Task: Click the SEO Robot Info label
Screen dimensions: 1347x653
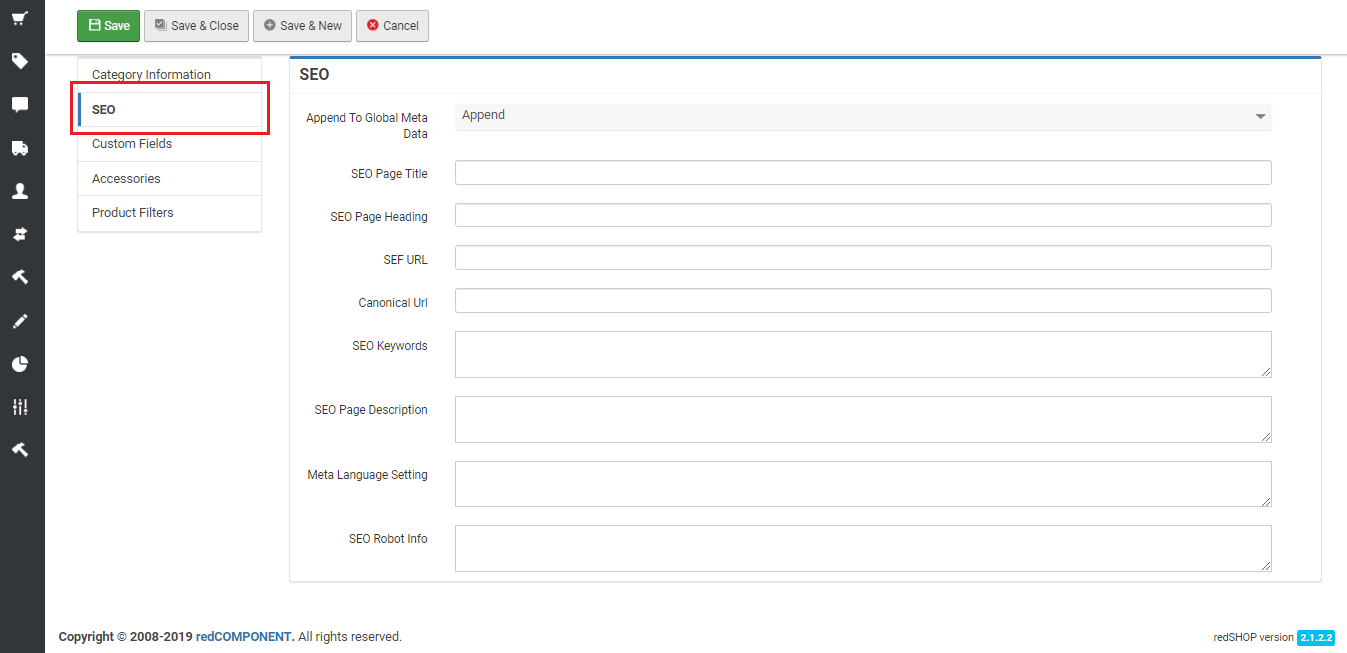Action: tap(388, 539)
